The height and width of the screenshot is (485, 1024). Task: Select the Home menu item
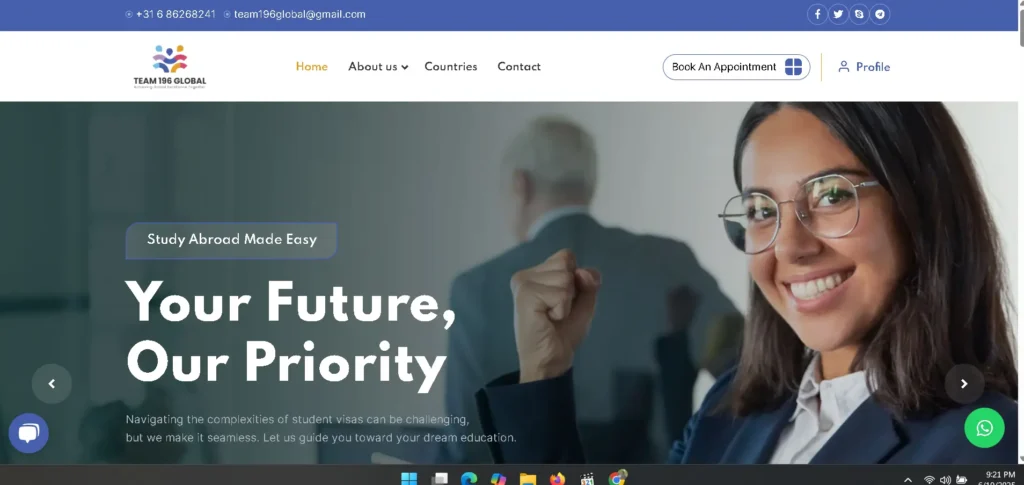point(312,67)
